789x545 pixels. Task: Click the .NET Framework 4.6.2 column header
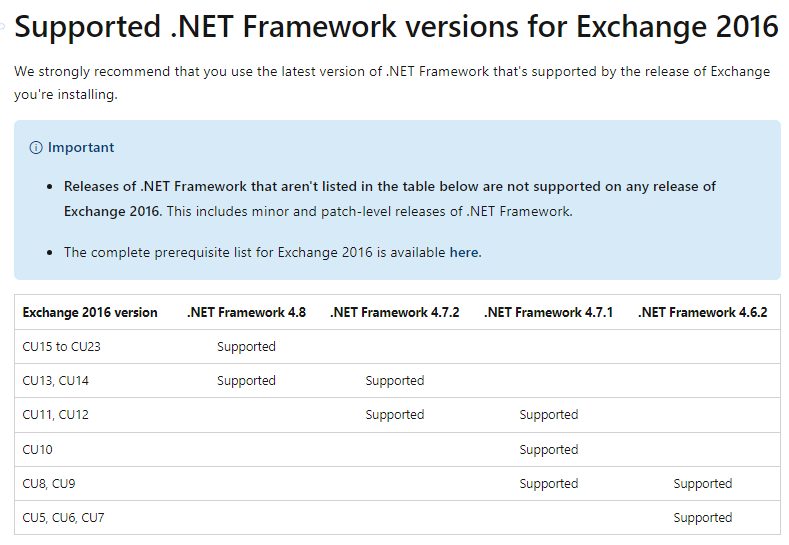[702, 313]
